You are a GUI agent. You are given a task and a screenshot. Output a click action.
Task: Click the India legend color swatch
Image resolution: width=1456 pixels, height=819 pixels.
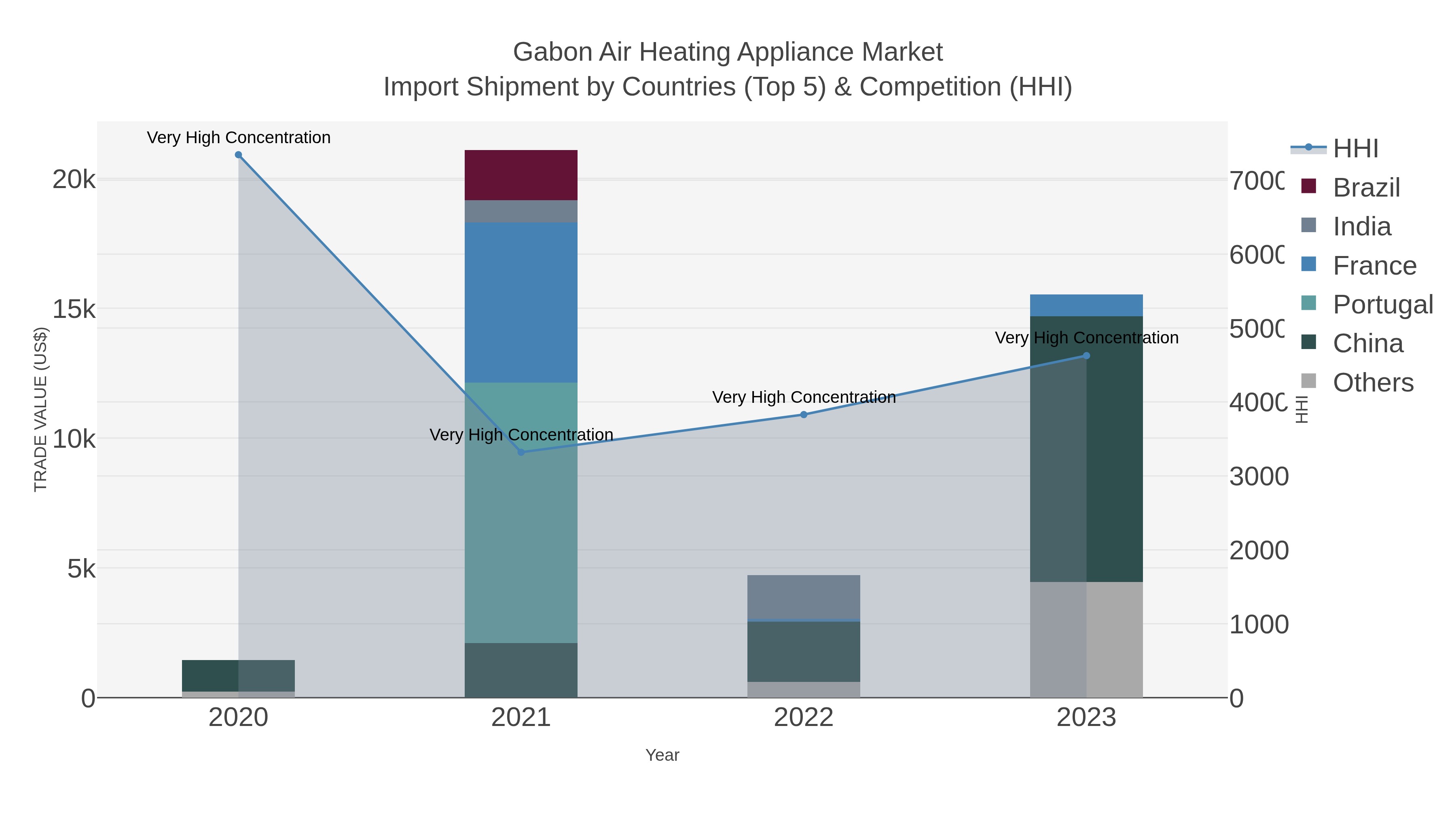tap(1308, 225)
